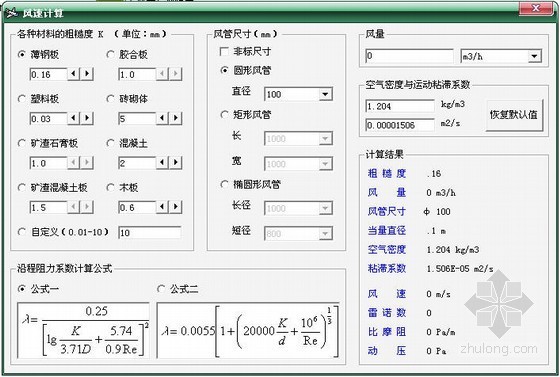560x377 pixels.
Task: Close the 风速计算 window
Action: tap(536, 9)
